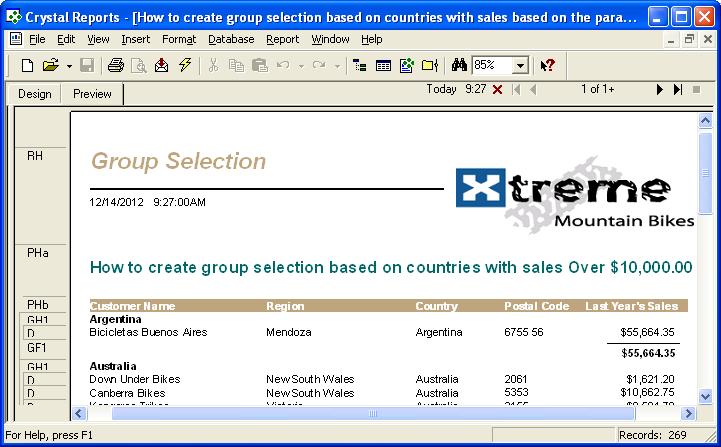The image size is (721, 447).
Task: Click the Xtreme Mountain Bikes logo
Action: 575,195
